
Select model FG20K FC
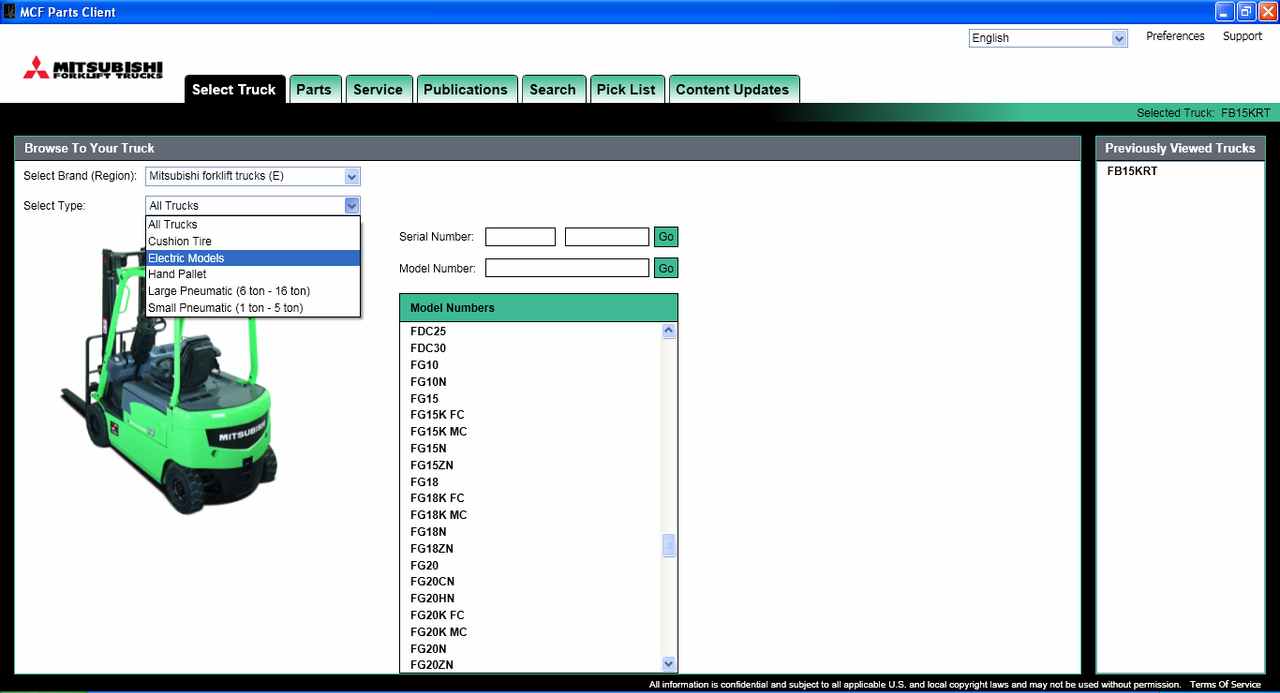(437, 615)
